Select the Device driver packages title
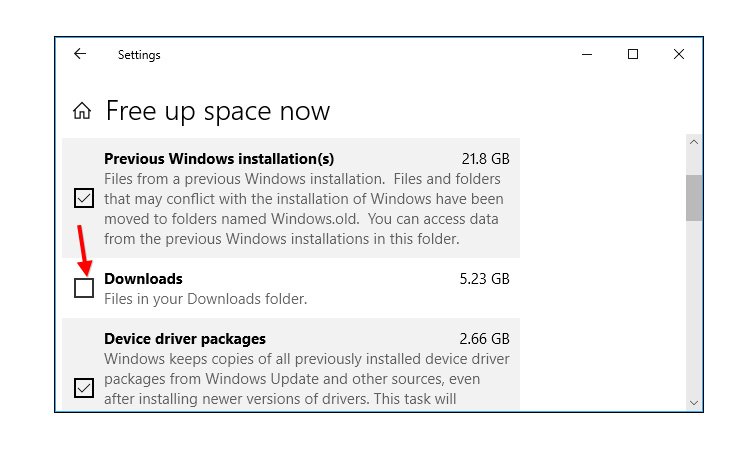Viewport: 750px width, 450px height. [x=185, y=338]
